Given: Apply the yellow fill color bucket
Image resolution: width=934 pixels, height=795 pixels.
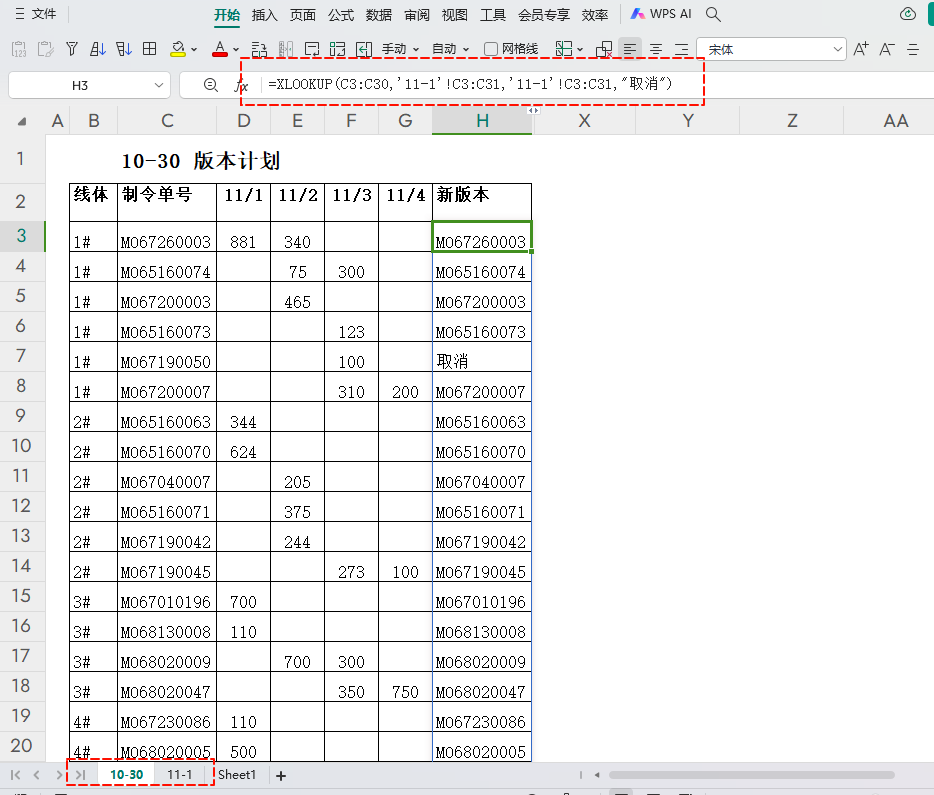Looking at the screenshot, I should [178, 49].
